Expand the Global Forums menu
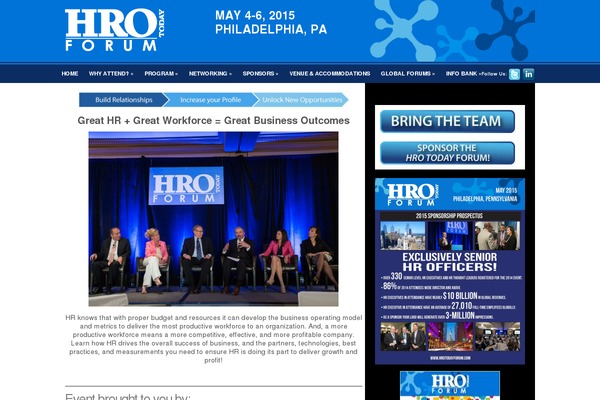 [x=408, y=73]
